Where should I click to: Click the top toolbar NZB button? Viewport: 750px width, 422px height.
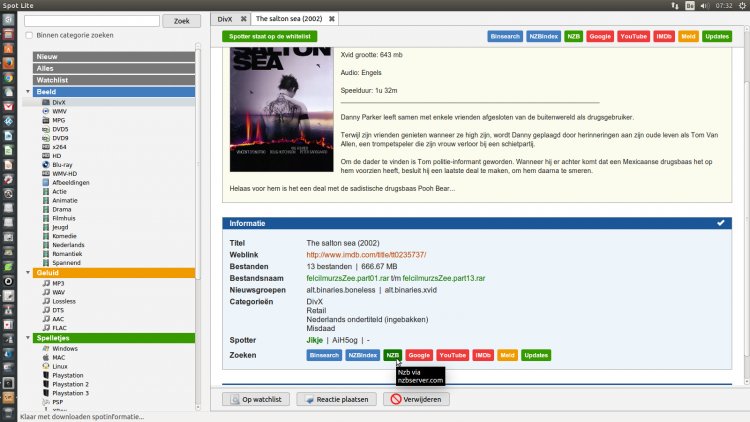[x=574, y=36]
